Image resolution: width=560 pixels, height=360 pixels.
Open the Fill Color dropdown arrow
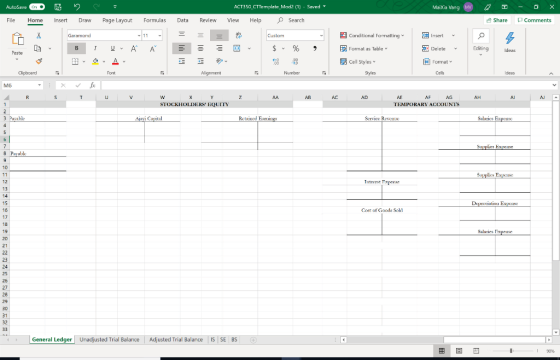coord(104,61)
